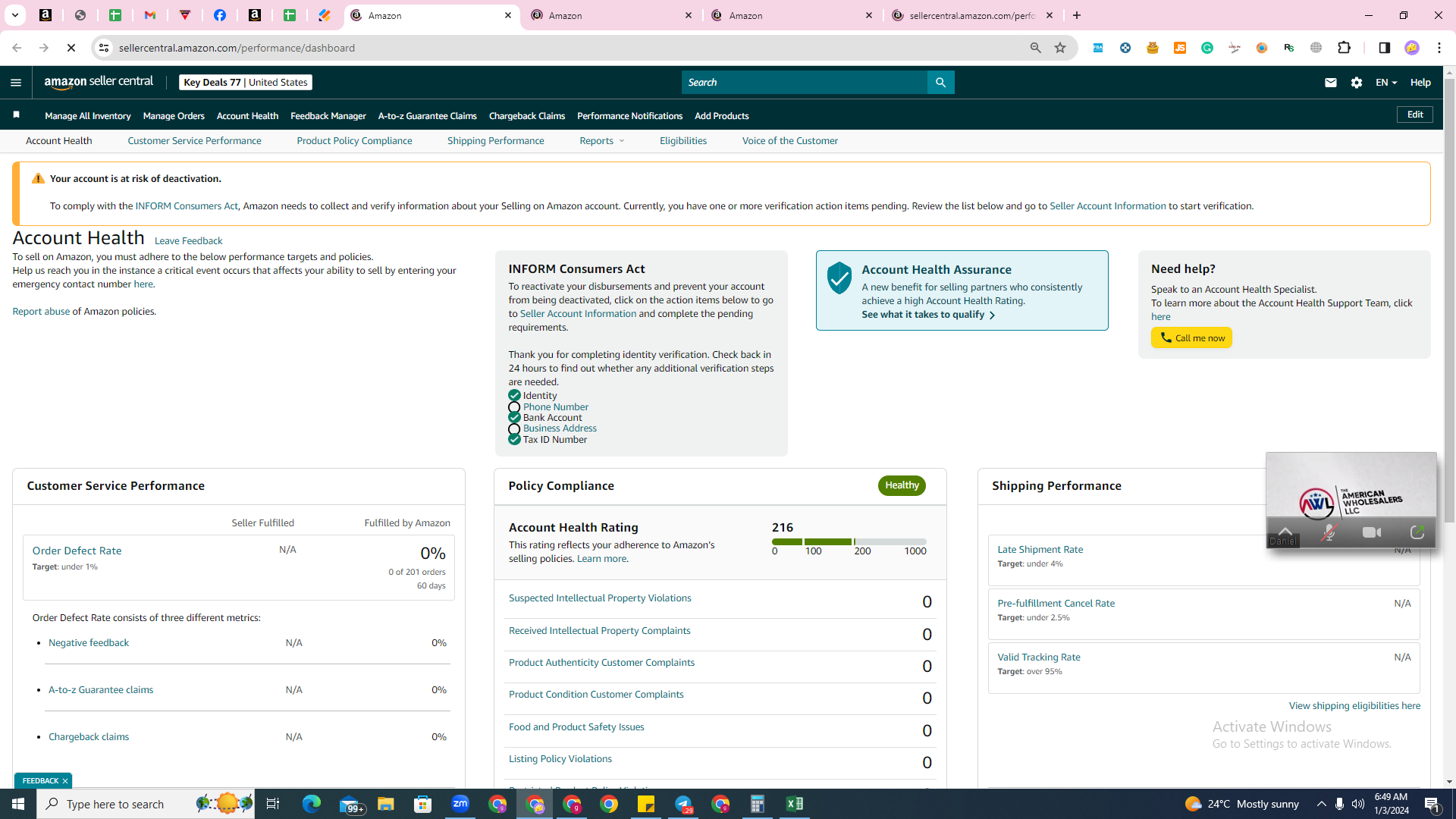Screen dimensions: 1456x819
Task: Click the Edit button
Action: click(x=1415, y=115)
